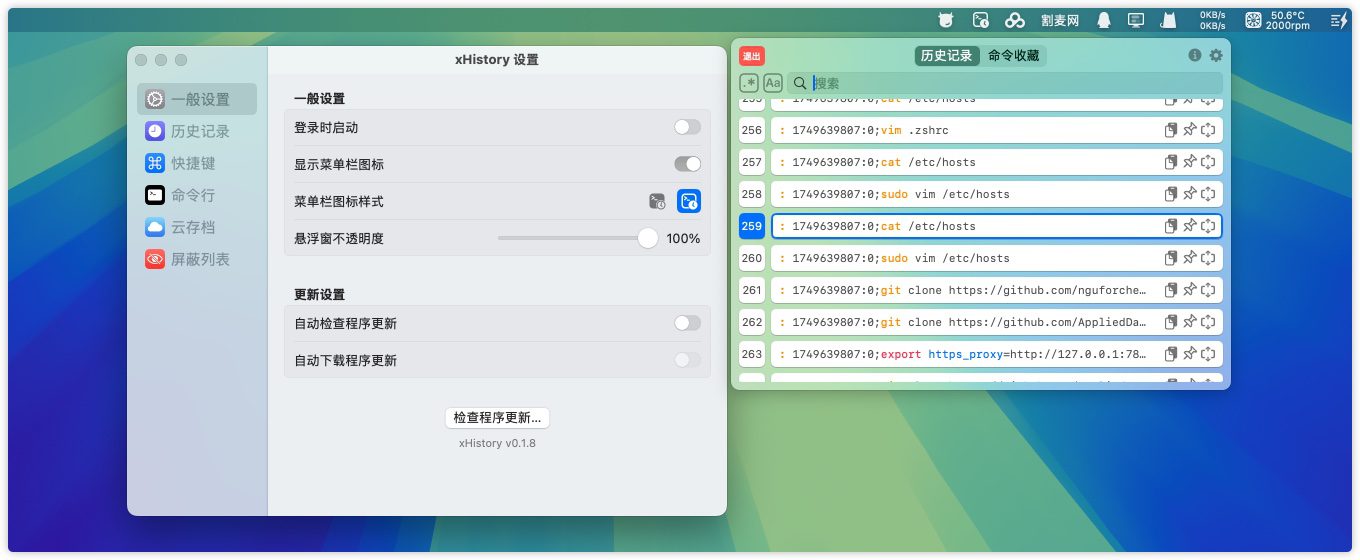Screen dimensions: 1360x560
Task: Switch to 命令收藏 tab
Action: click(1013, 56)
